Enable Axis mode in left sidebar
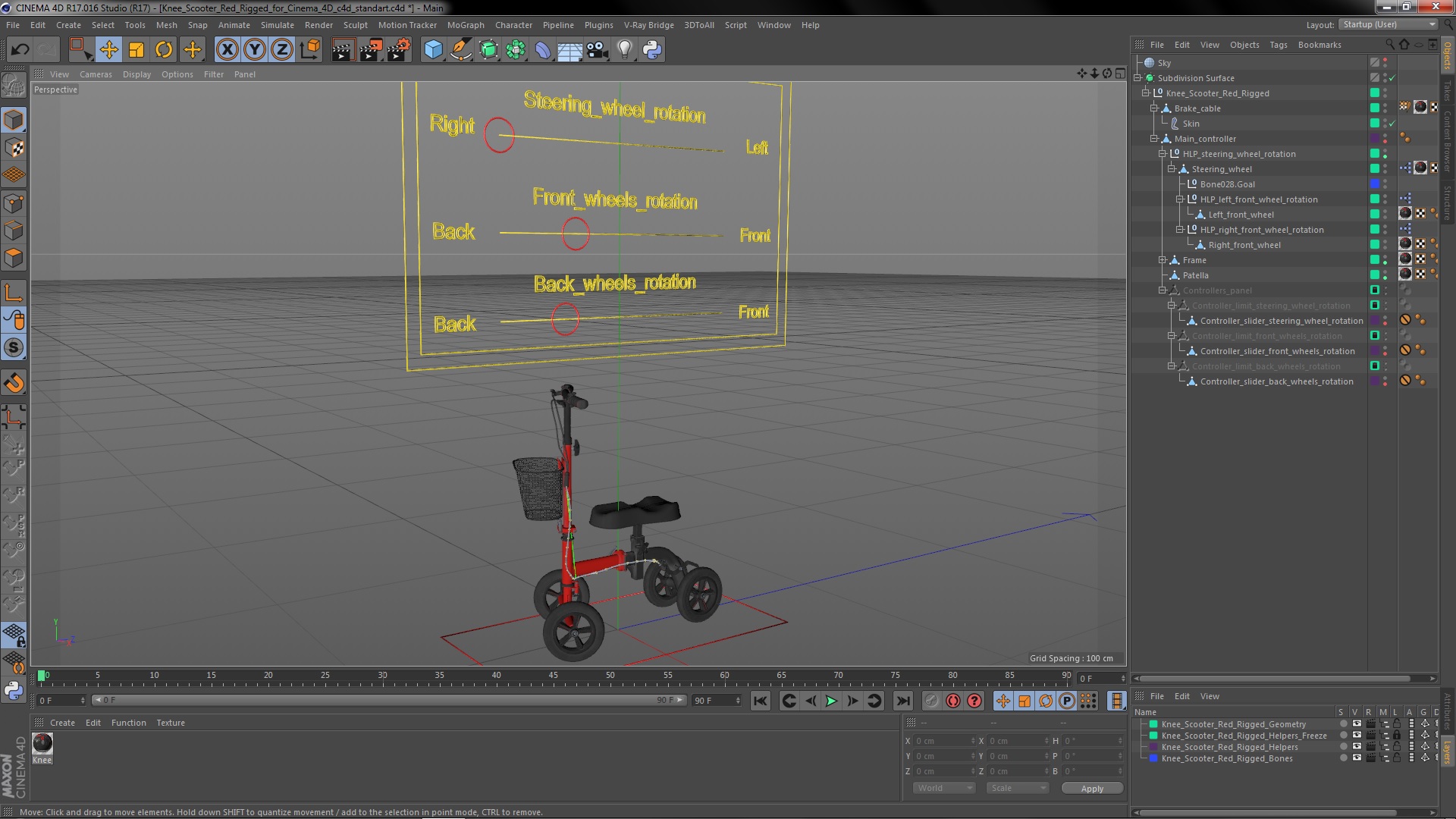 (14, 293)
